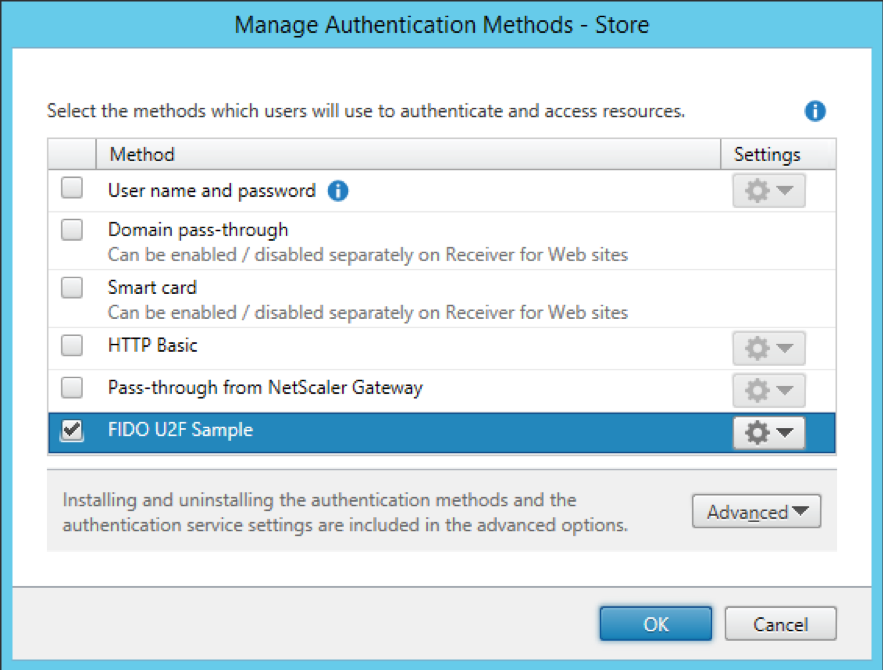Click gear icon for Pass-through from NetScaler Gateway
The height and width of the screenshot is (670, 883).
(768, 388)
